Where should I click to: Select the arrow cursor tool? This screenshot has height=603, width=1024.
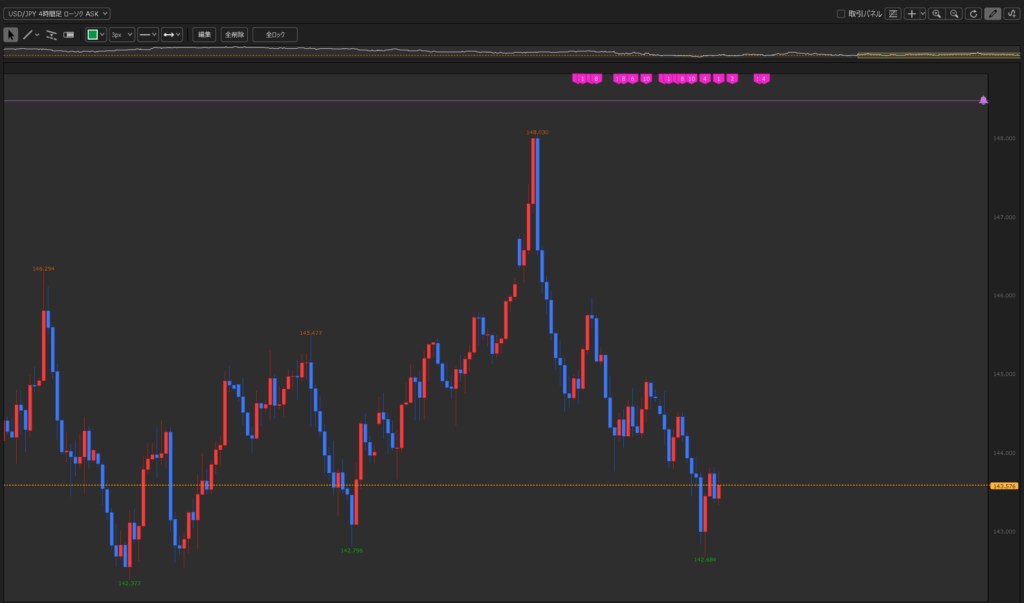click(10, 35)
